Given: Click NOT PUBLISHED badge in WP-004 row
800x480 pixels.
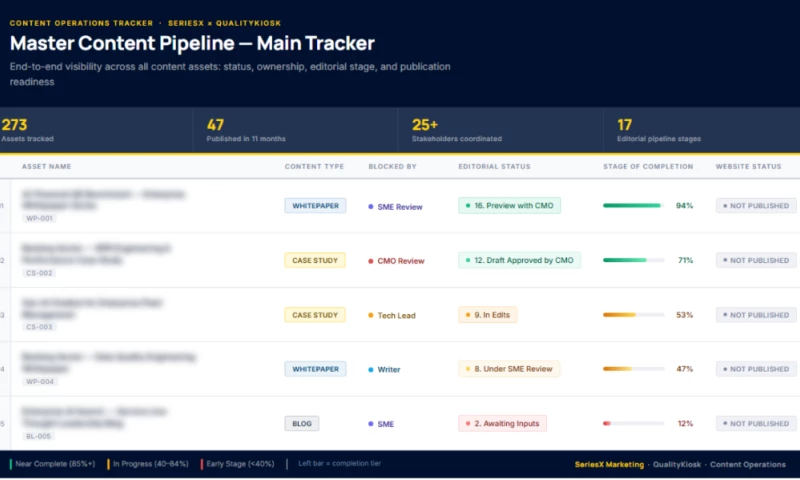Looking at the screenshot, I should [x=756, y=369].
